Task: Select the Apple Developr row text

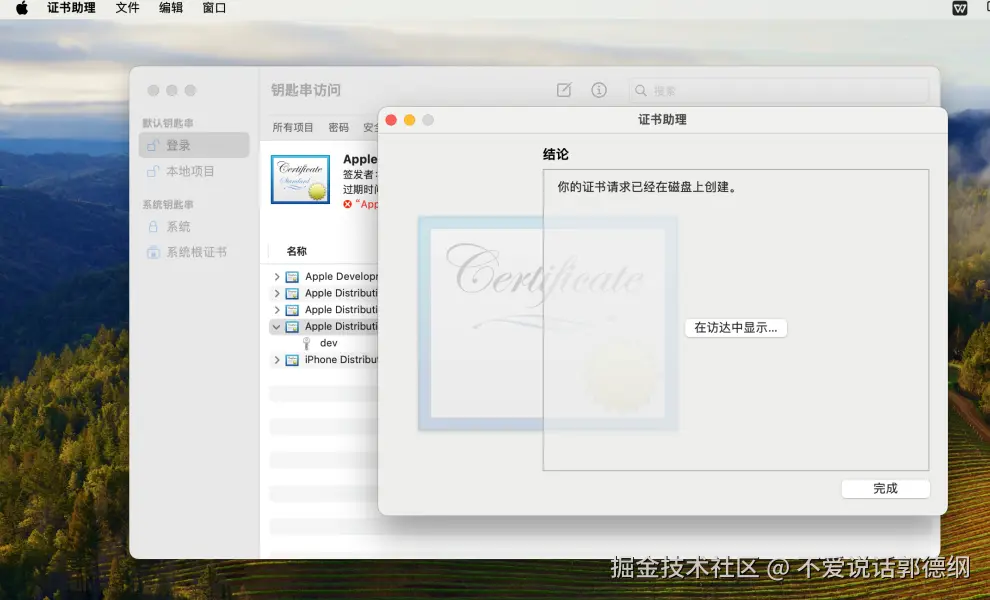Action: [x=341, y=277]
